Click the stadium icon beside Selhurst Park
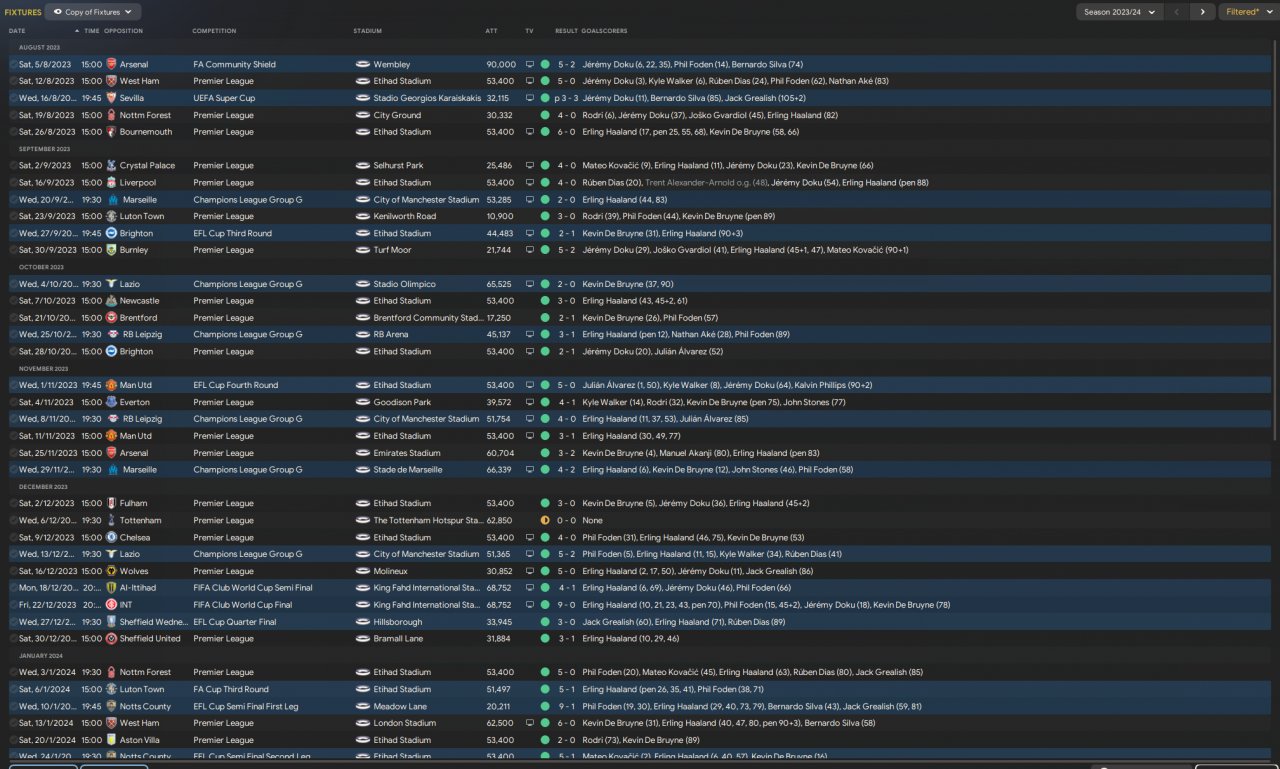Image resolution: width=1280 pixels, height=769 pixels. coord(362,166)
